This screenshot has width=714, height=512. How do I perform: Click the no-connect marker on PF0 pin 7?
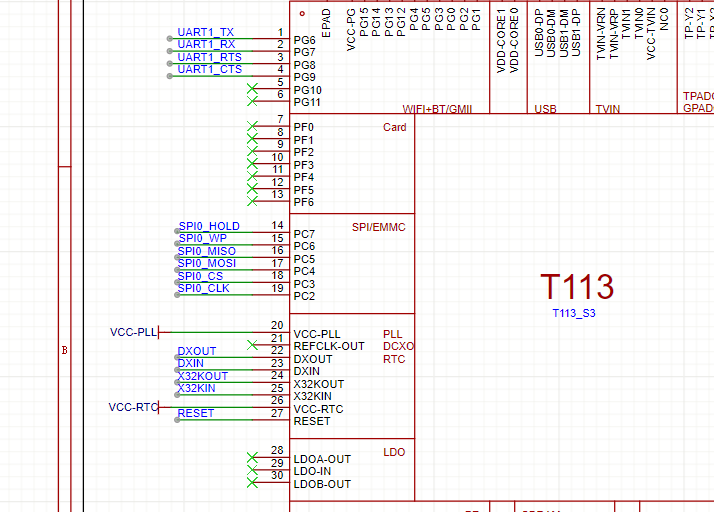click(x=252, y=126)
